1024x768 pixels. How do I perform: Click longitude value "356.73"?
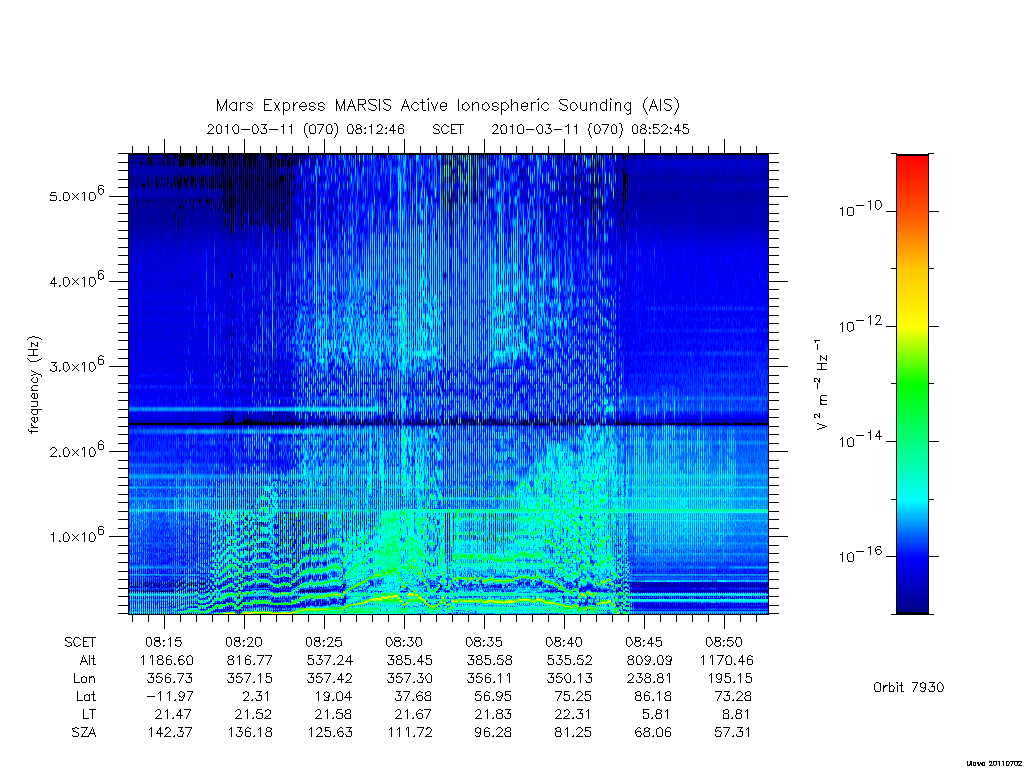(x=170, y=679)
